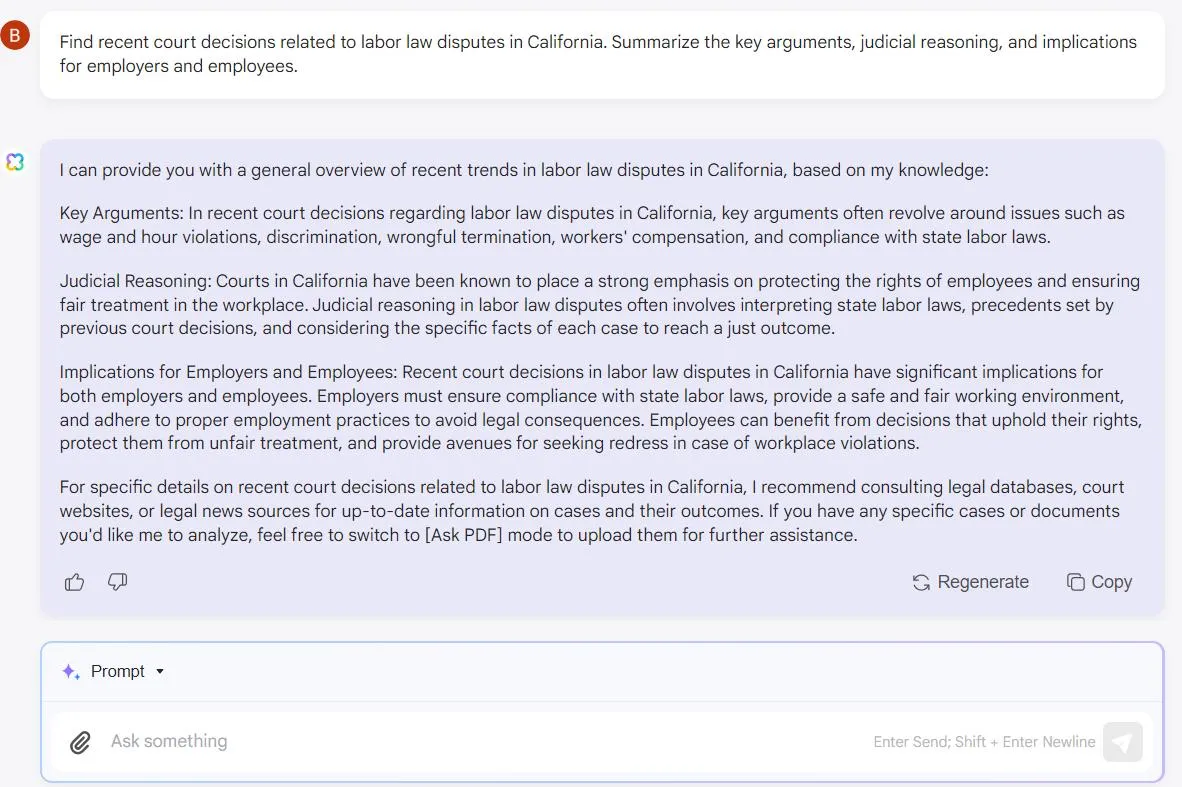Select the AI assistant avatar logo
This screenshot has height=787, width=1182.
click(15, 161)
